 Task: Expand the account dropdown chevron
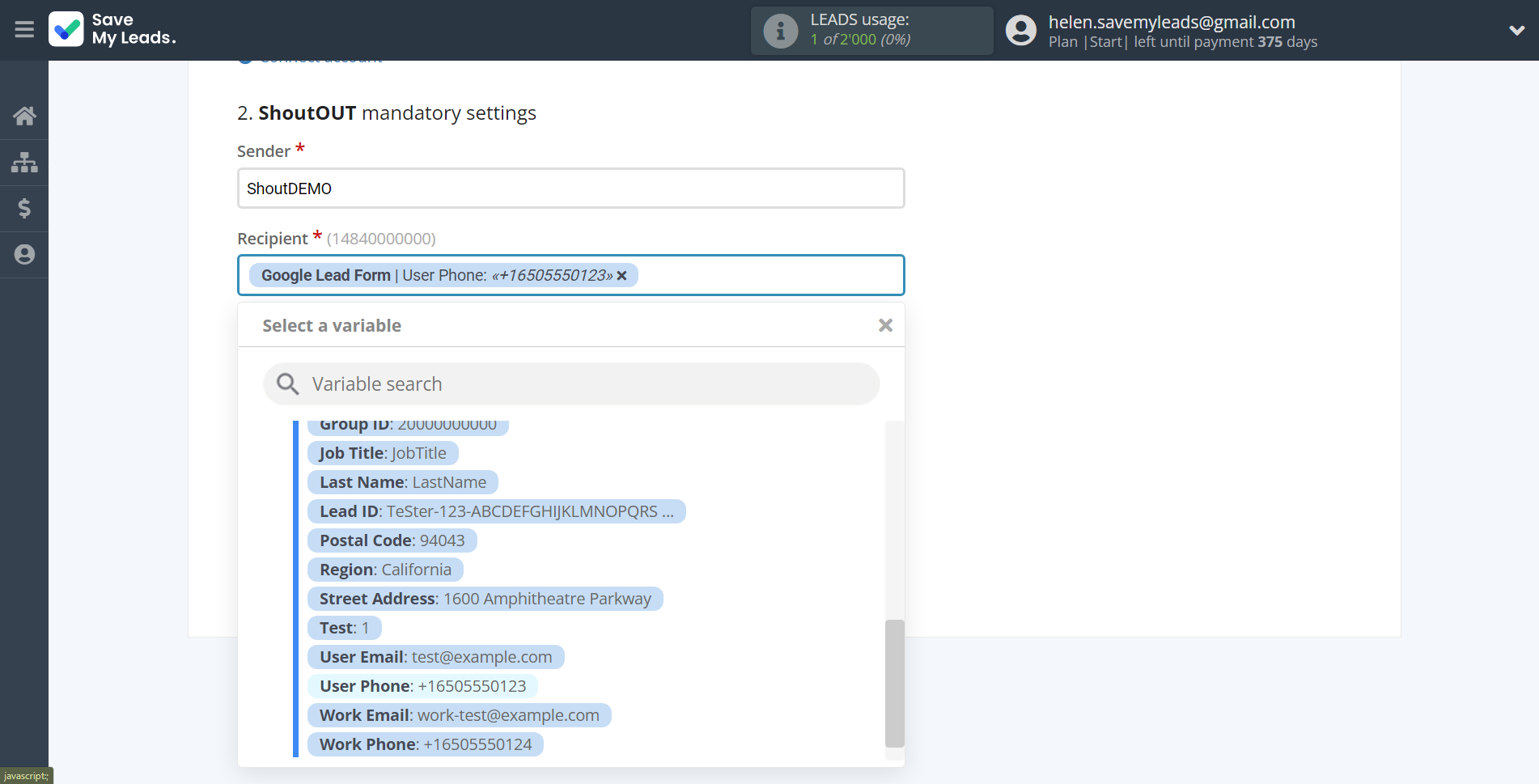coord(1516,31)
